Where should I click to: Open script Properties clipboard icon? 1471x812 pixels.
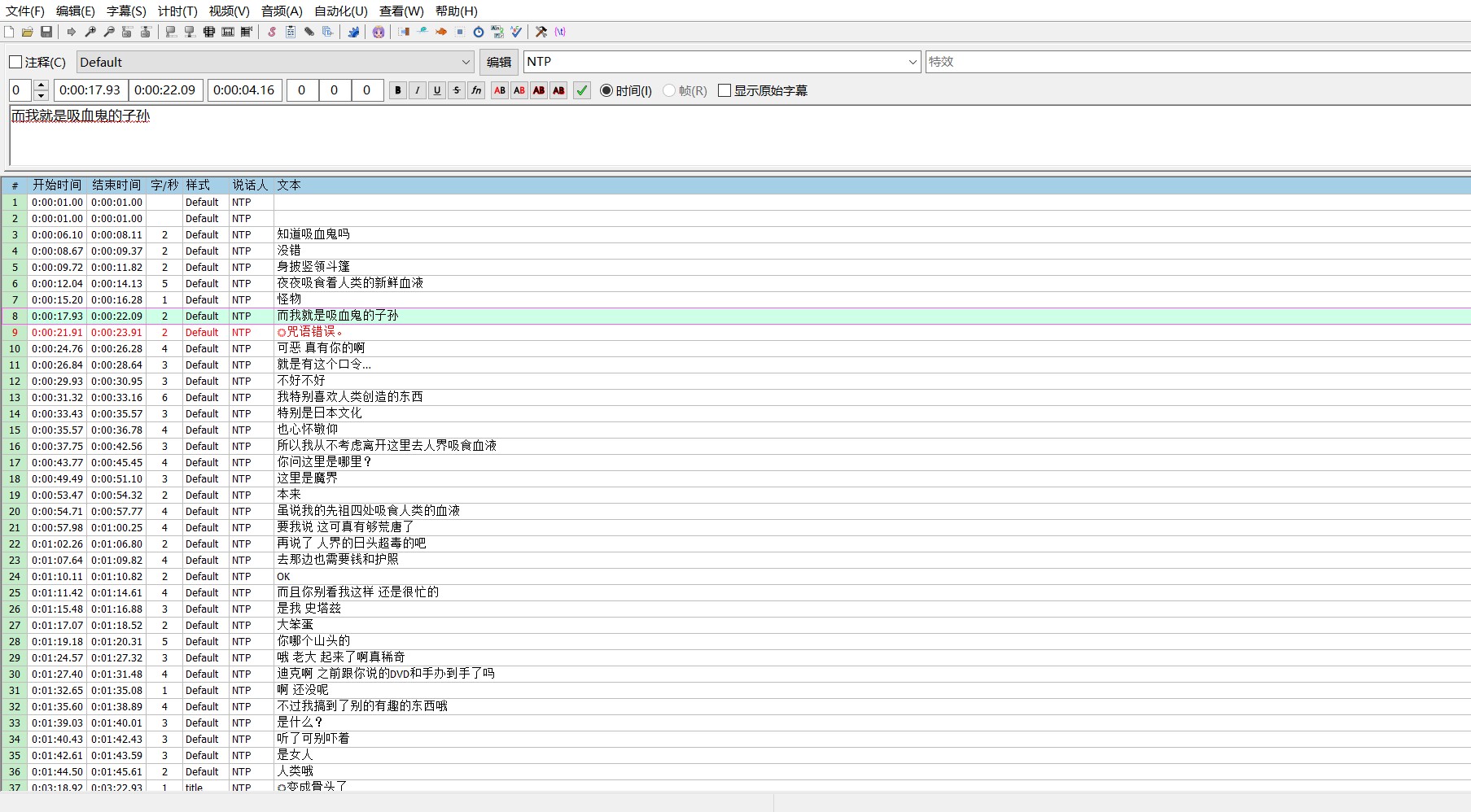291,32
